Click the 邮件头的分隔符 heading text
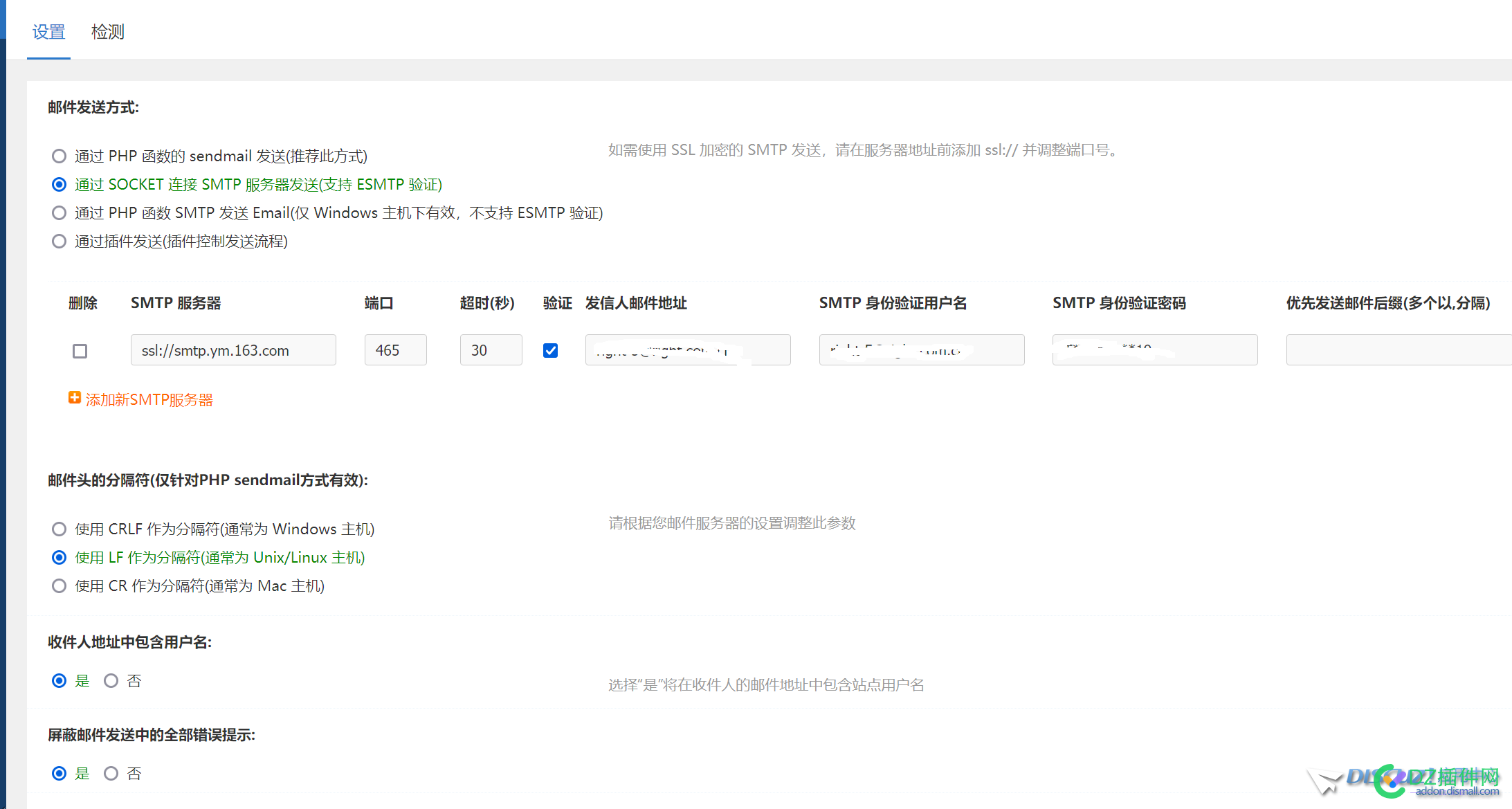The height and width of the screenshot is (809, 1512). point(208,480)
